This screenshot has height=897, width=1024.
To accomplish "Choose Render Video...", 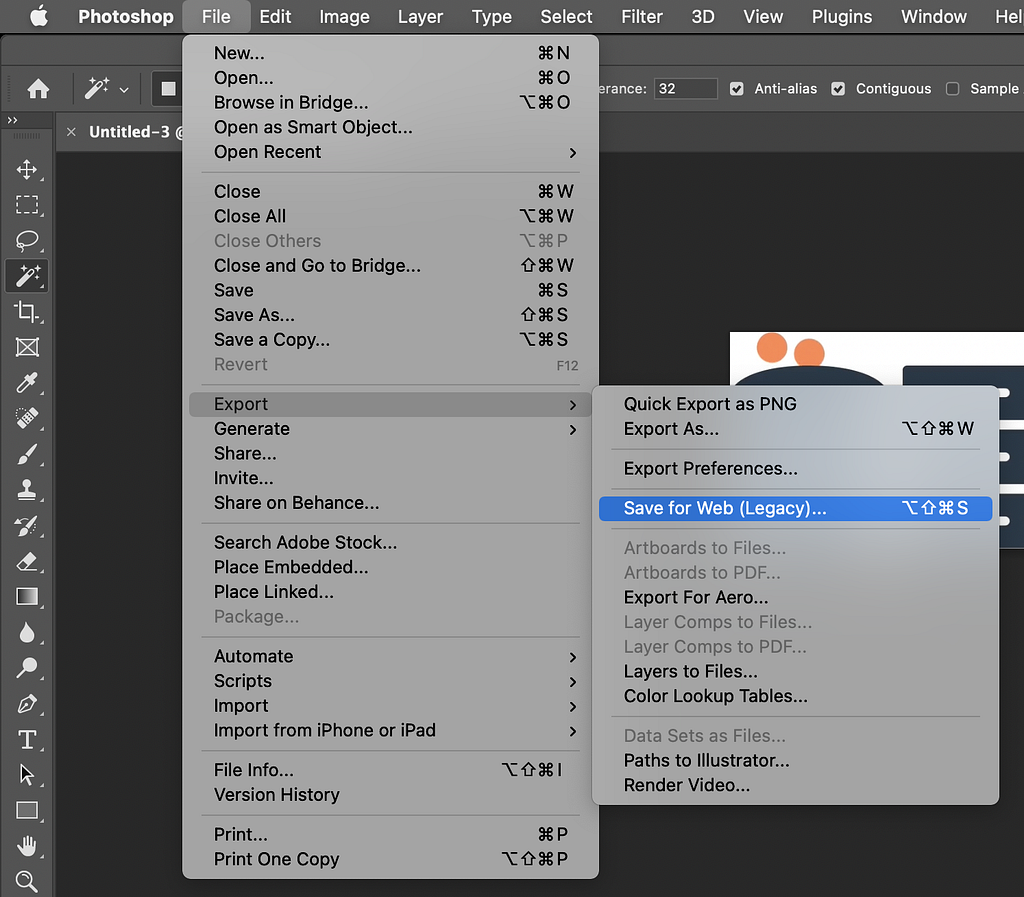I will pyautogui.click(x=795, y=785).
